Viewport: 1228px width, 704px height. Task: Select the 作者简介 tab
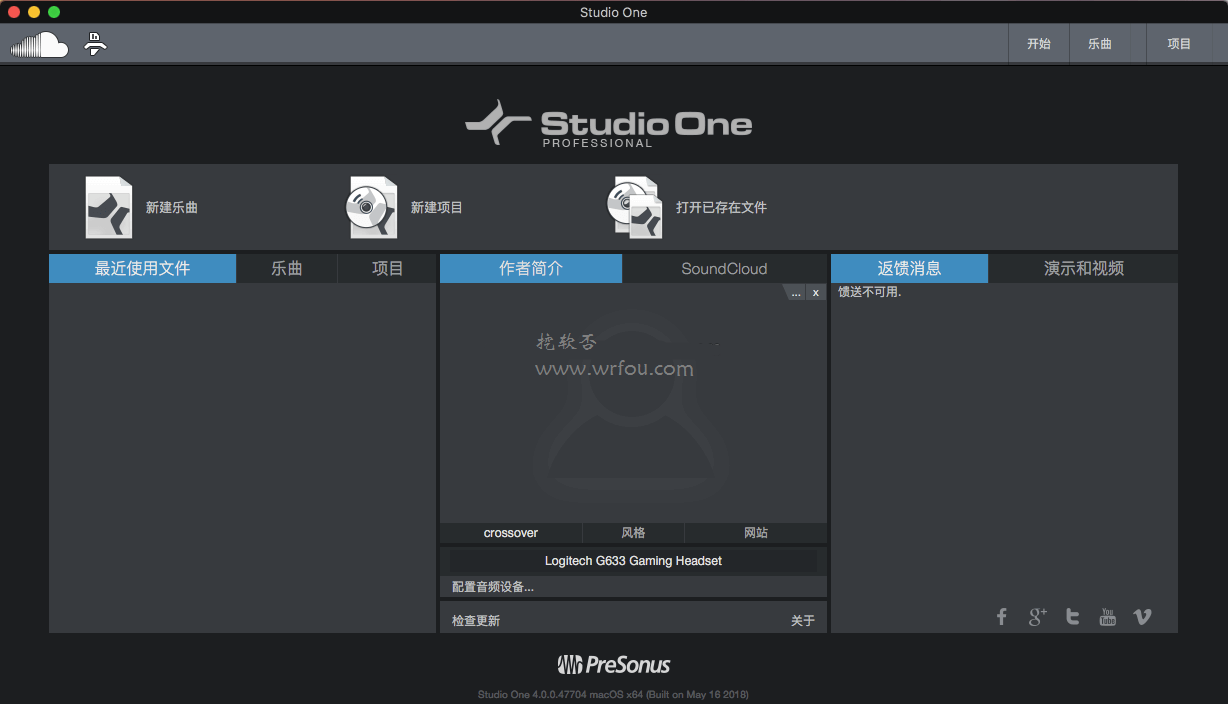(x=531, y=268)
